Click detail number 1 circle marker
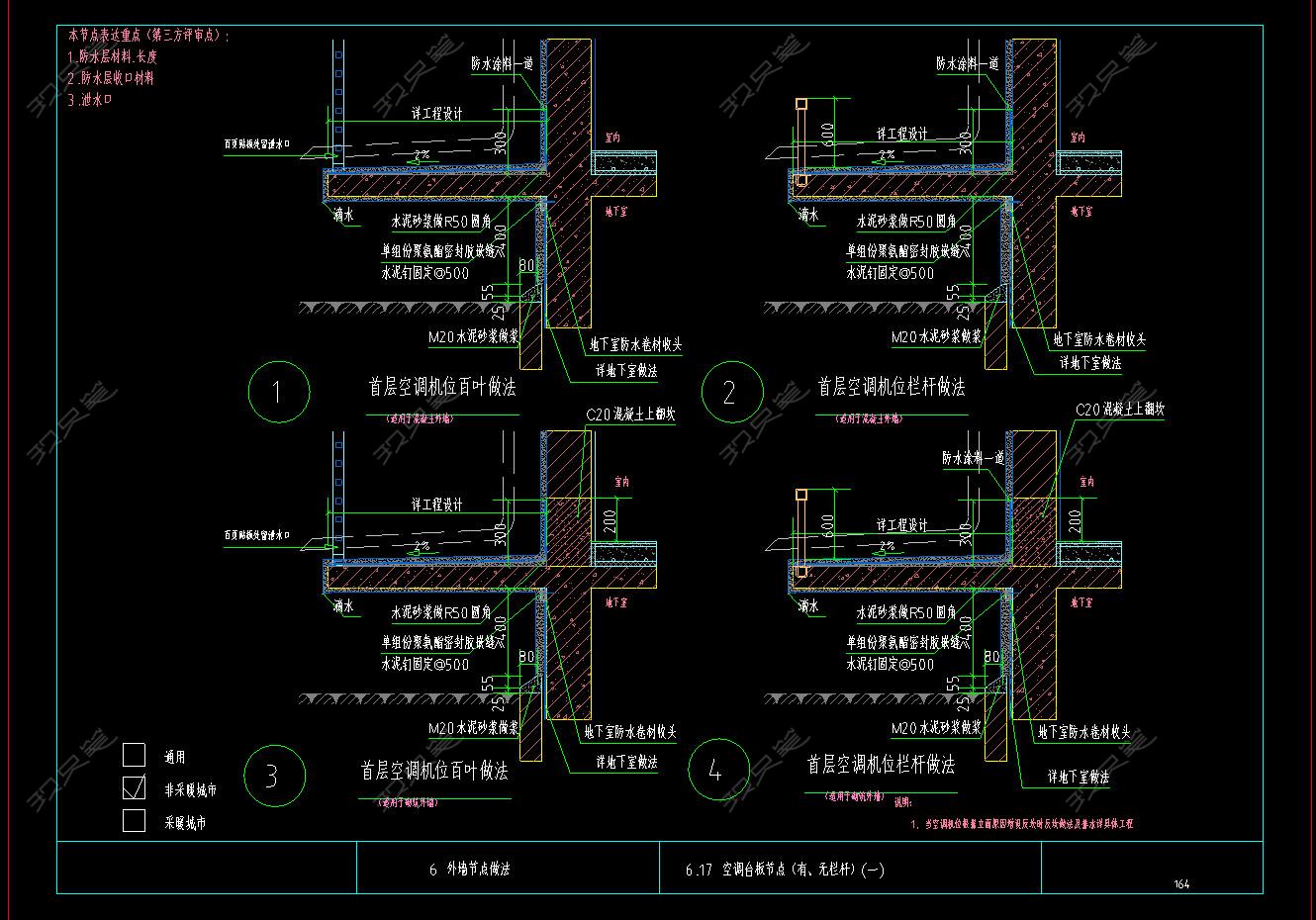1316x920 pixels. pyautogui.click(x=277, y=393)
